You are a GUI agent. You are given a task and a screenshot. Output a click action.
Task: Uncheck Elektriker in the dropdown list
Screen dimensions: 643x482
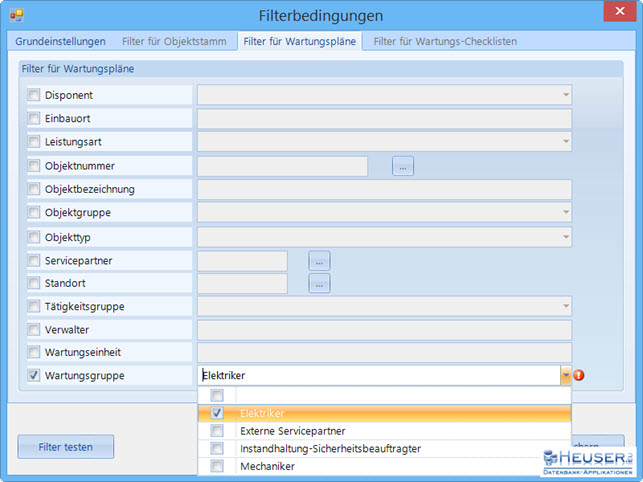click(217, 413)
